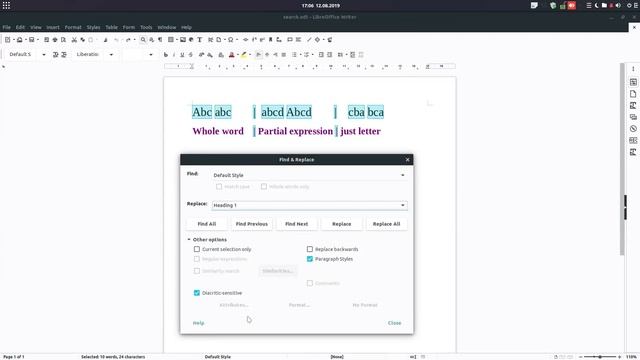Open the Find style dropdown arrow
The width and height of the screenshot is (640, 360).
[402, 175]
